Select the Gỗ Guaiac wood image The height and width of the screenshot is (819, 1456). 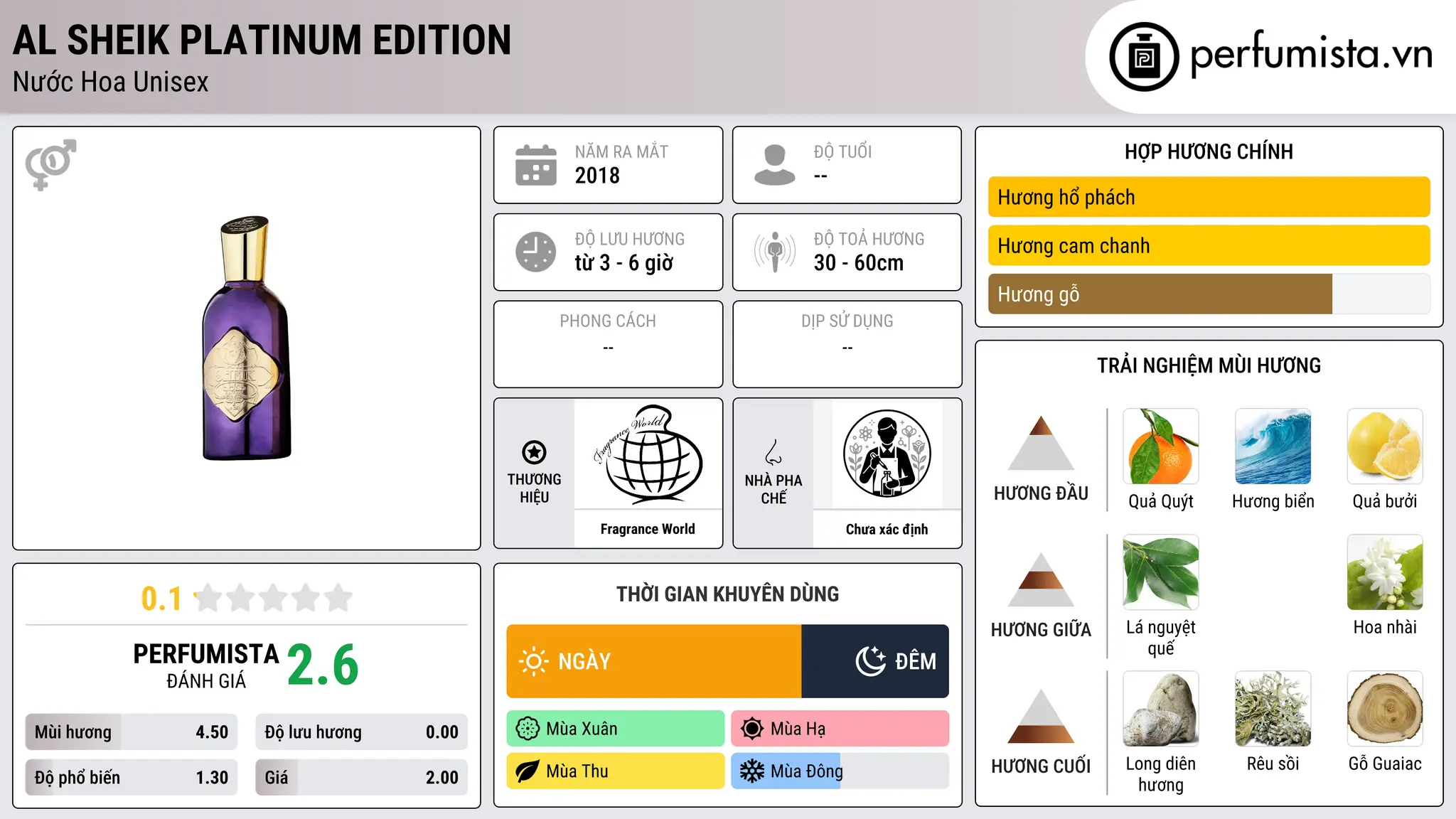(x=1385, y=709)
